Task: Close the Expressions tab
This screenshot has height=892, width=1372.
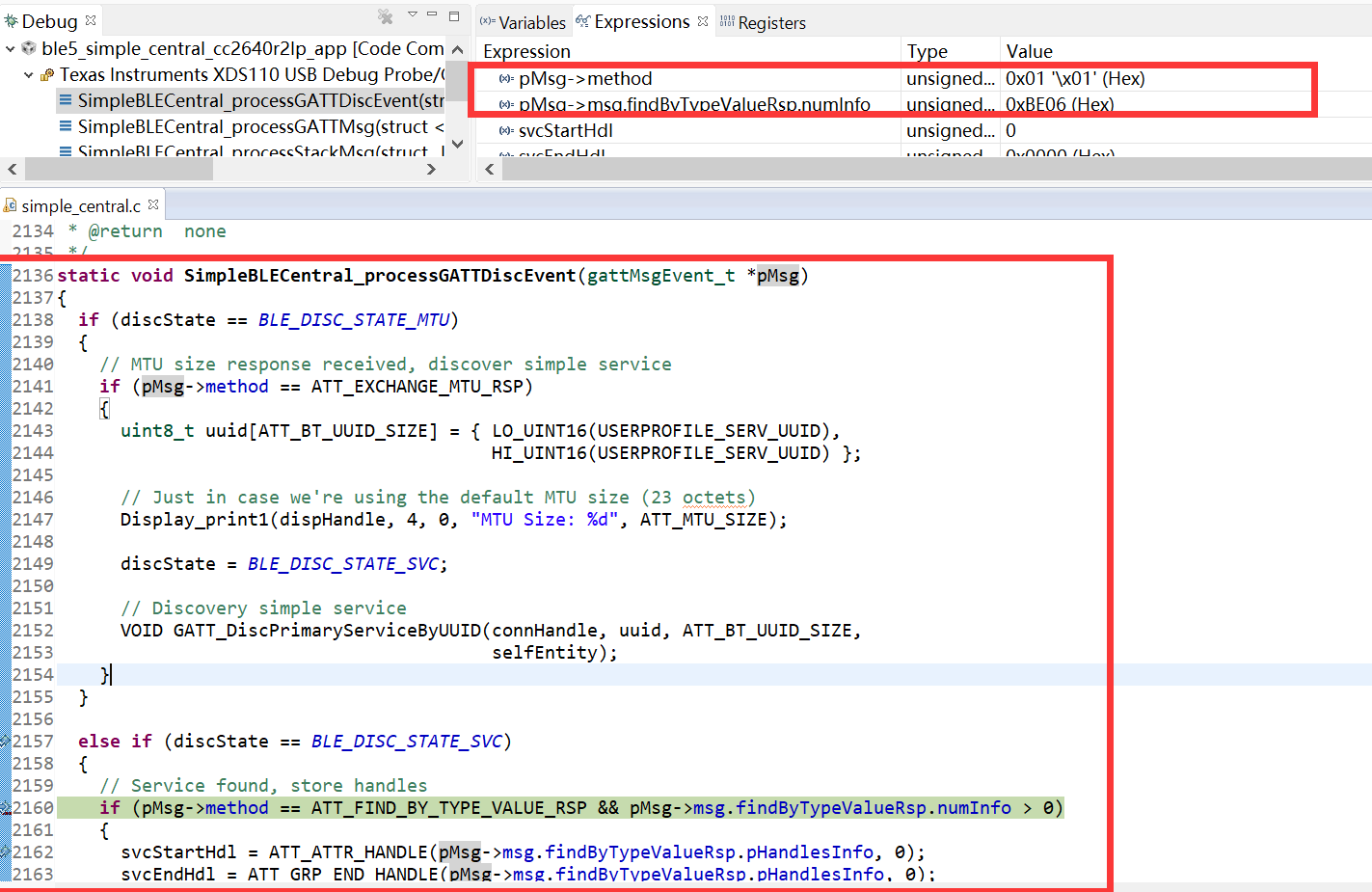Action: point(703,21)
